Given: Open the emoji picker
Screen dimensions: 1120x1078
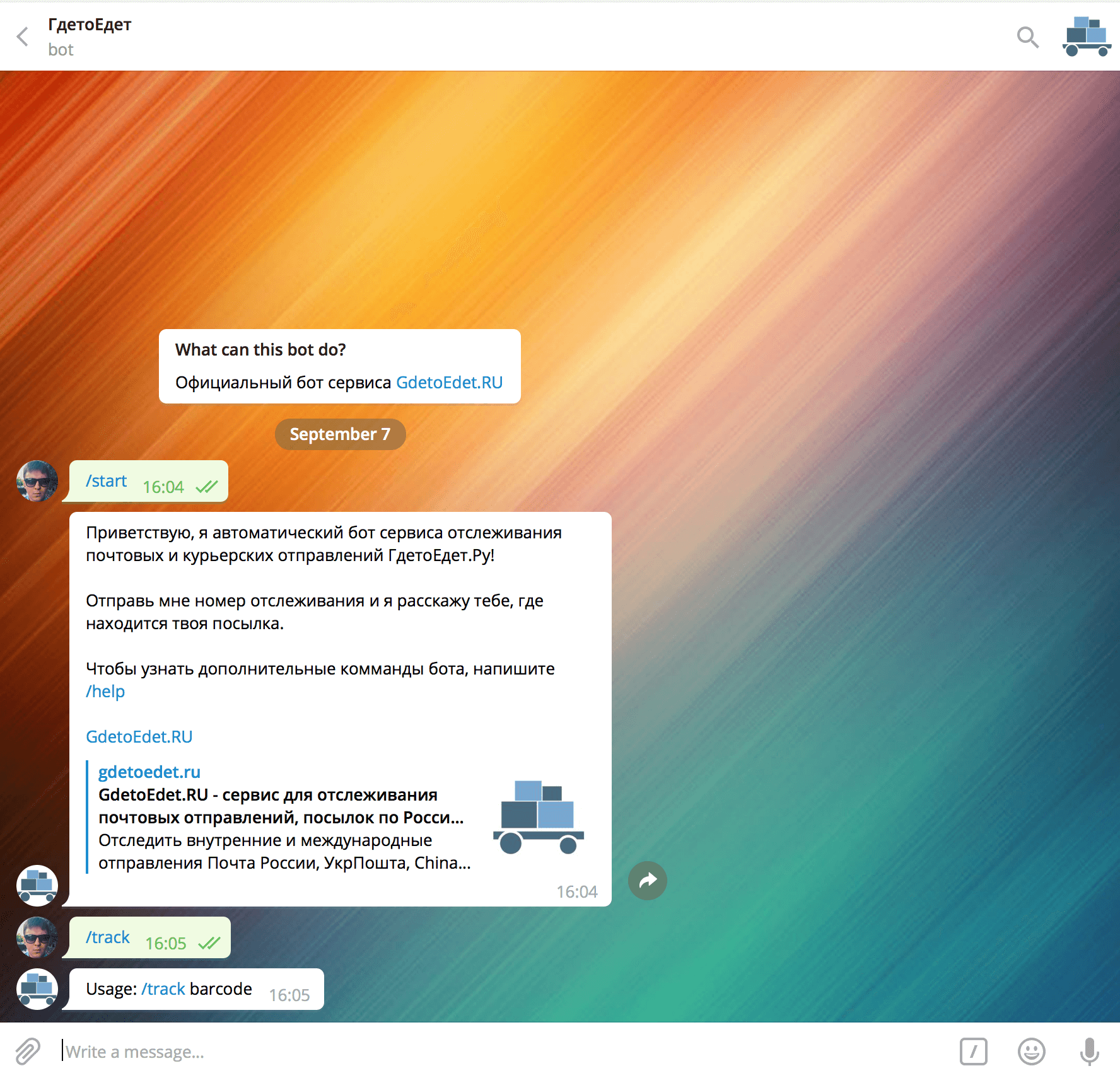Looking at the screenshot, I should click(x=1031, y=1051).
